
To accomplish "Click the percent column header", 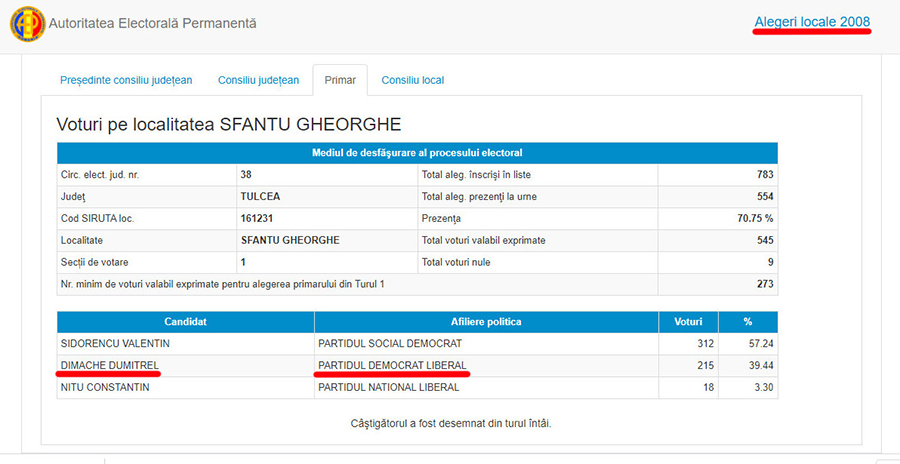I will 747,322.
